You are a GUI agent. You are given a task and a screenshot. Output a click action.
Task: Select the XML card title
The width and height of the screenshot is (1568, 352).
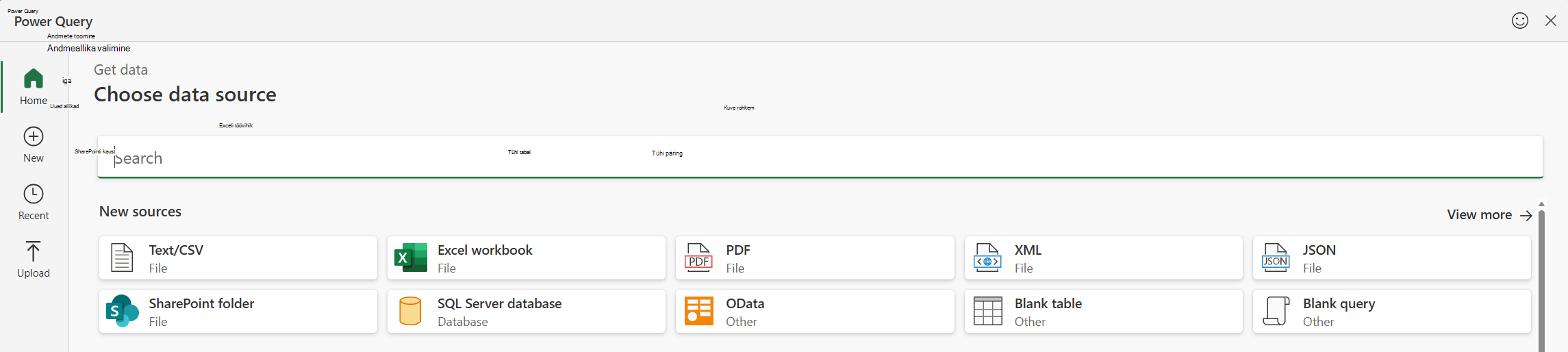[1028, 250]
